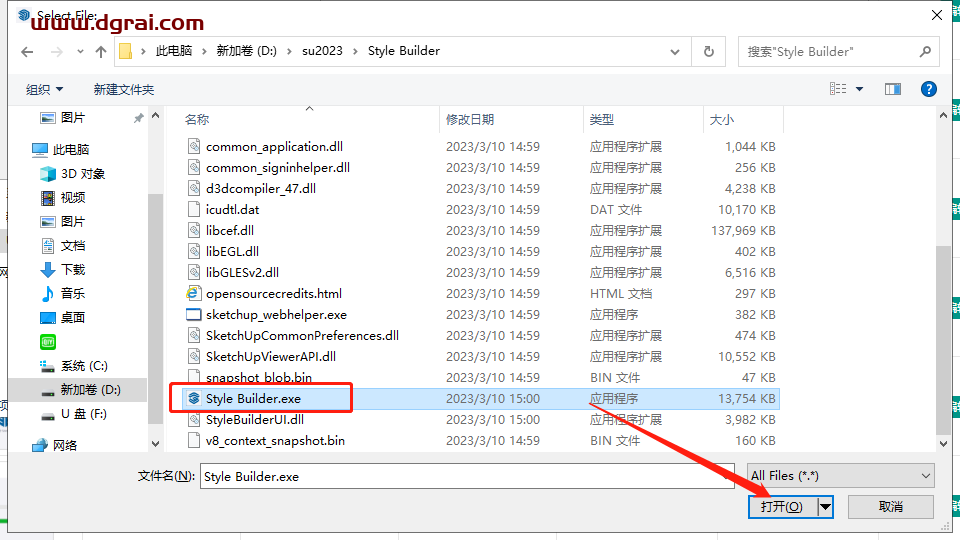Select 新加卷 (D:) drive in the tree

pyautogui.click(x=90, y=390)
